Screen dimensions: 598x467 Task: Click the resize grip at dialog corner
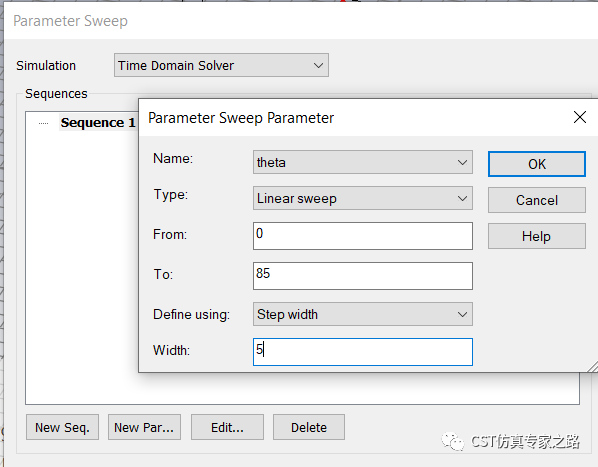click(593, 366)
